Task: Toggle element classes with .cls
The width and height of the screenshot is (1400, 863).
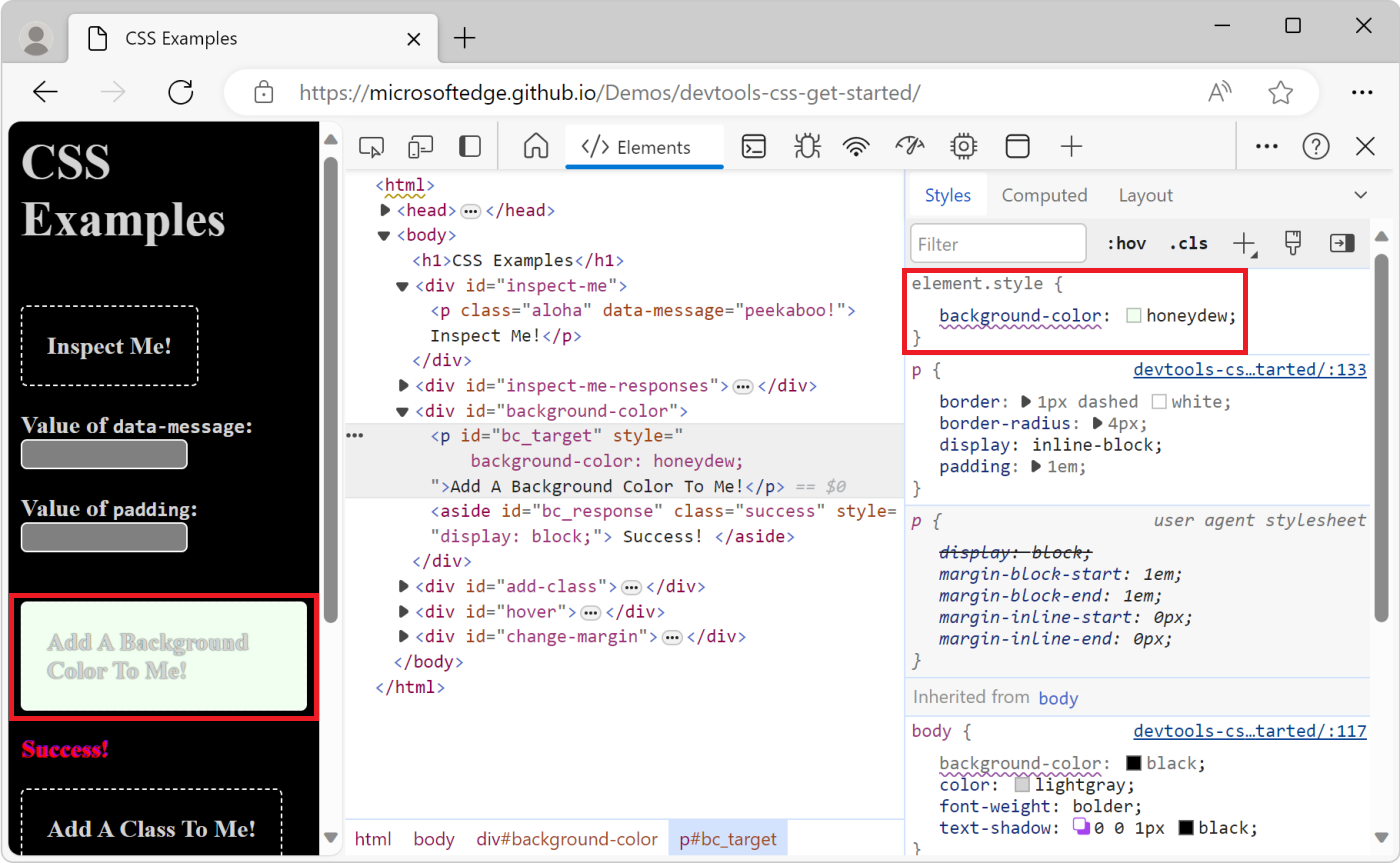Action: pyautogui.click(x=1188, y=243)
